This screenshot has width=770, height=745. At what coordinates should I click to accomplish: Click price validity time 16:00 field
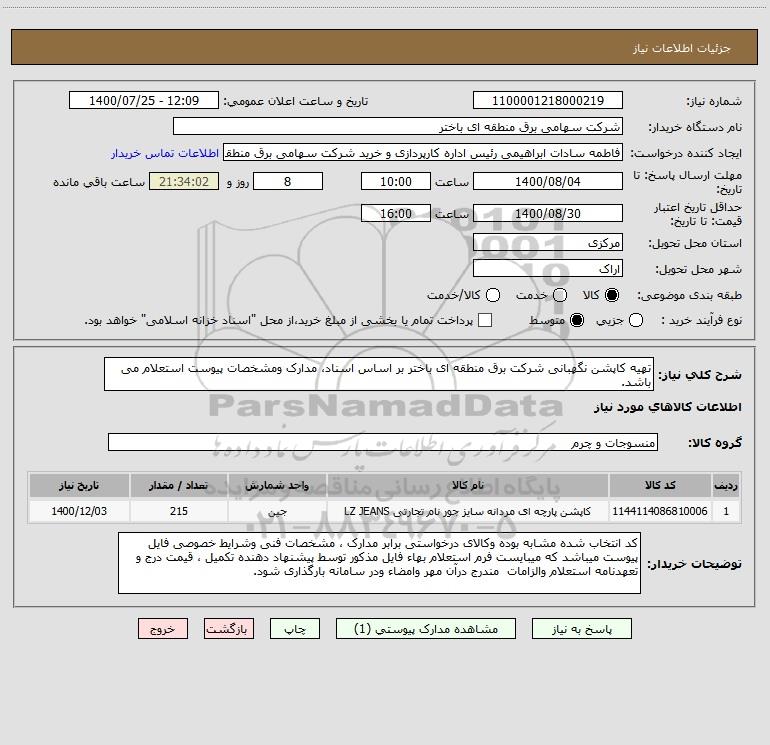[396, 213]
